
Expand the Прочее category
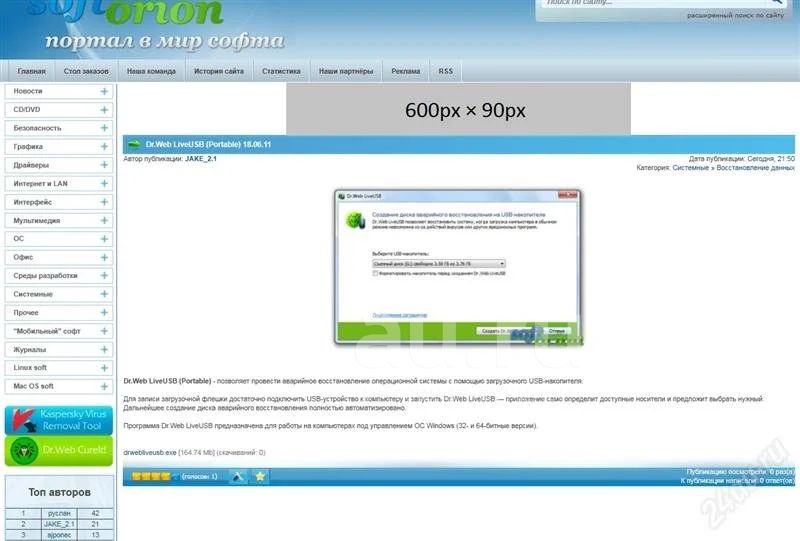click(104, 312)
